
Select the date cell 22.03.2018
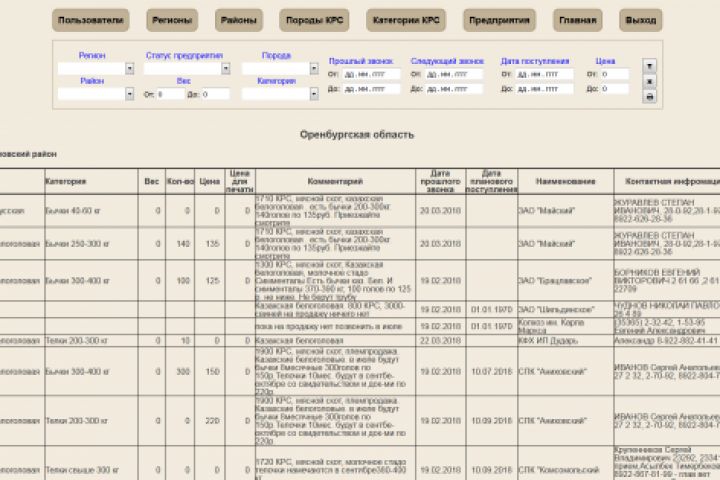pyautogui.click(x=440, y=340)
